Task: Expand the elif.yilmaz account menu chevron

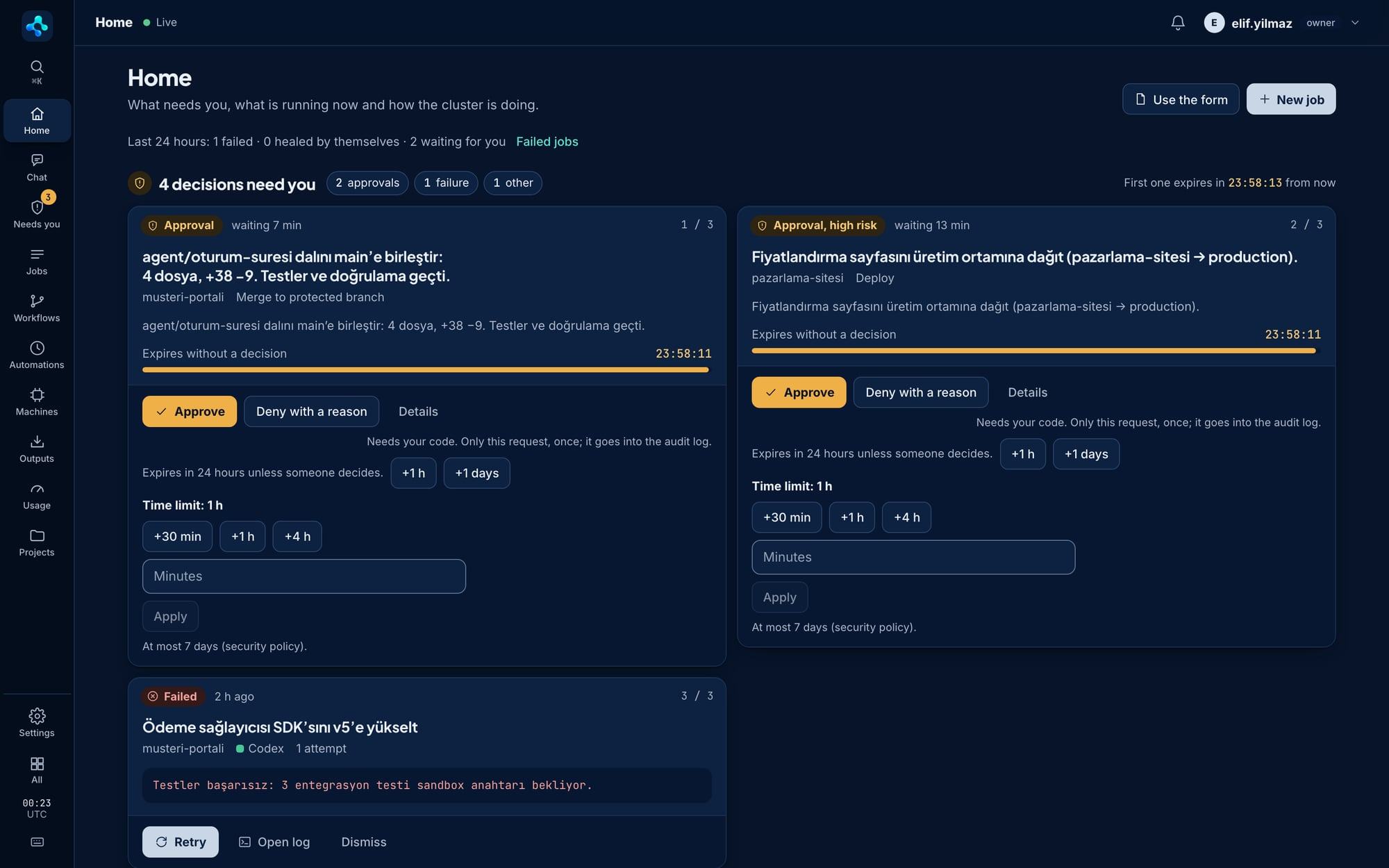Action: (1355, 23)
